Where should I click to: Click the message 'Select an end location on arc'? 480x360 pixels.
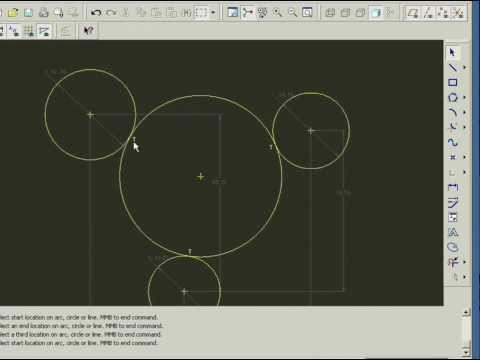click(81, 326)
